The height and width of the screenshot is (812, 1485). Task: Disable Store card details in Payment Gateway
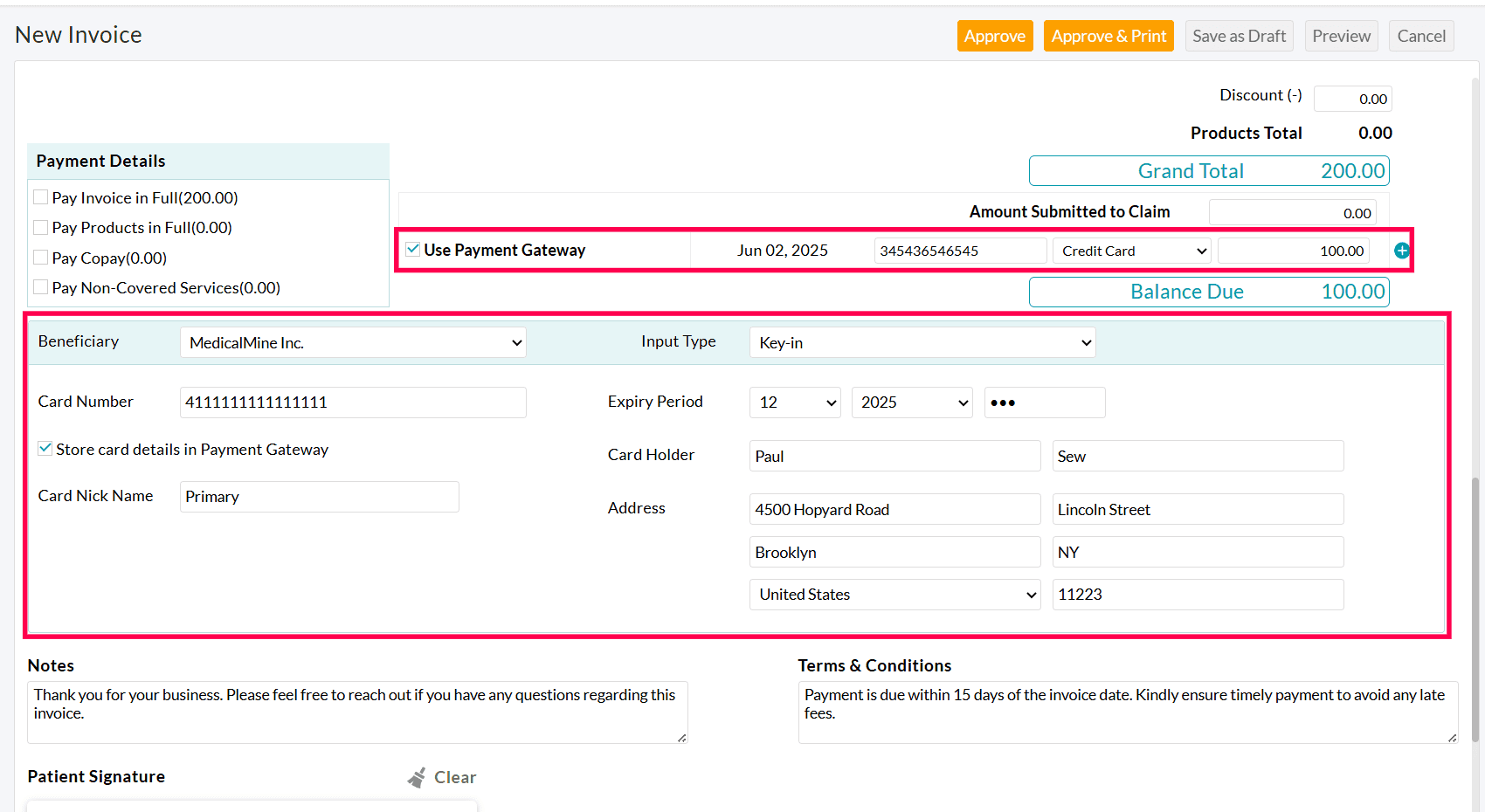[x=45, y=448]
